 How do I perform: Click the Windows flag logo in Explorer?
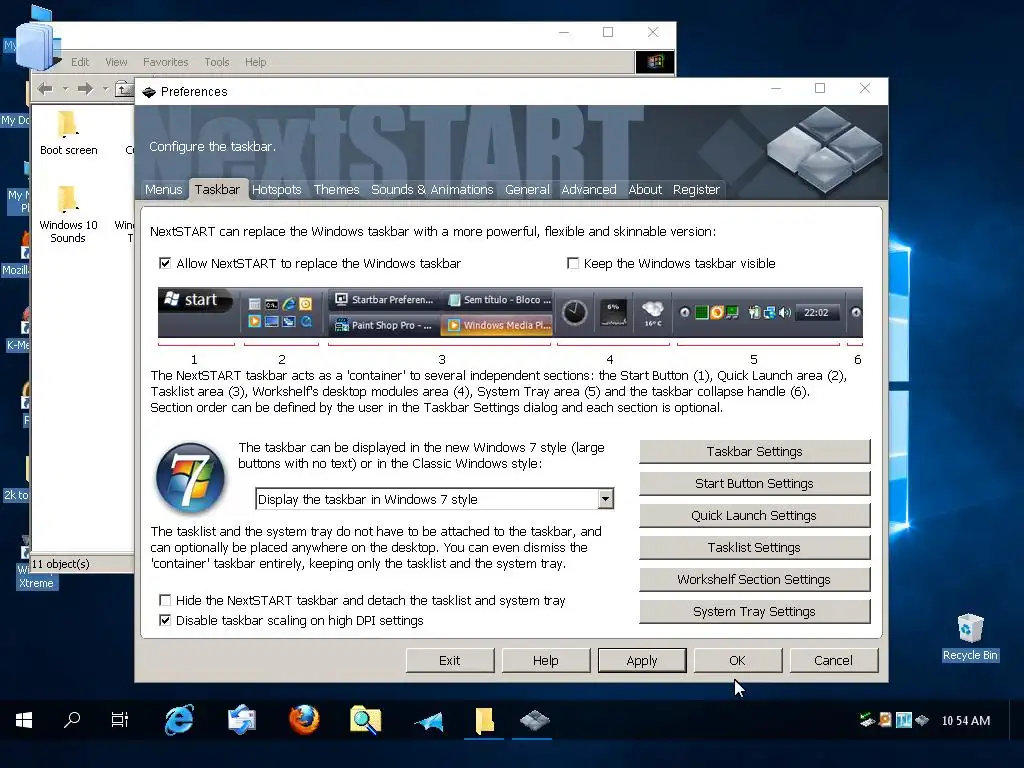[x=655, y=62]
